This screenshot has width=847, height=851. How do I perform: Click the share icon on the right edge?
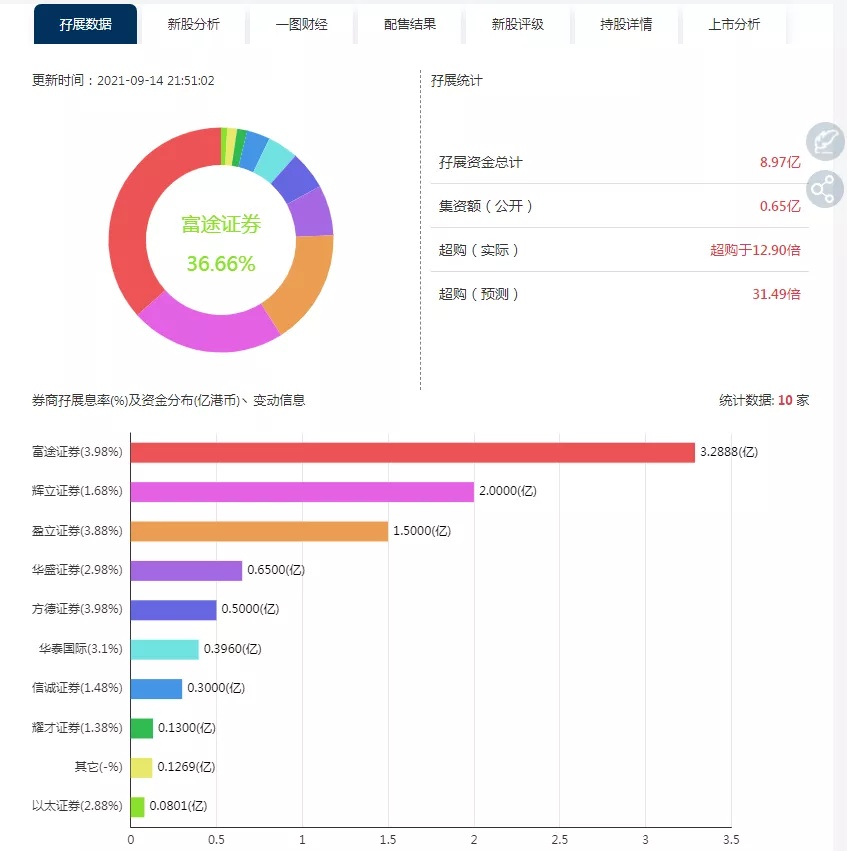825,189
